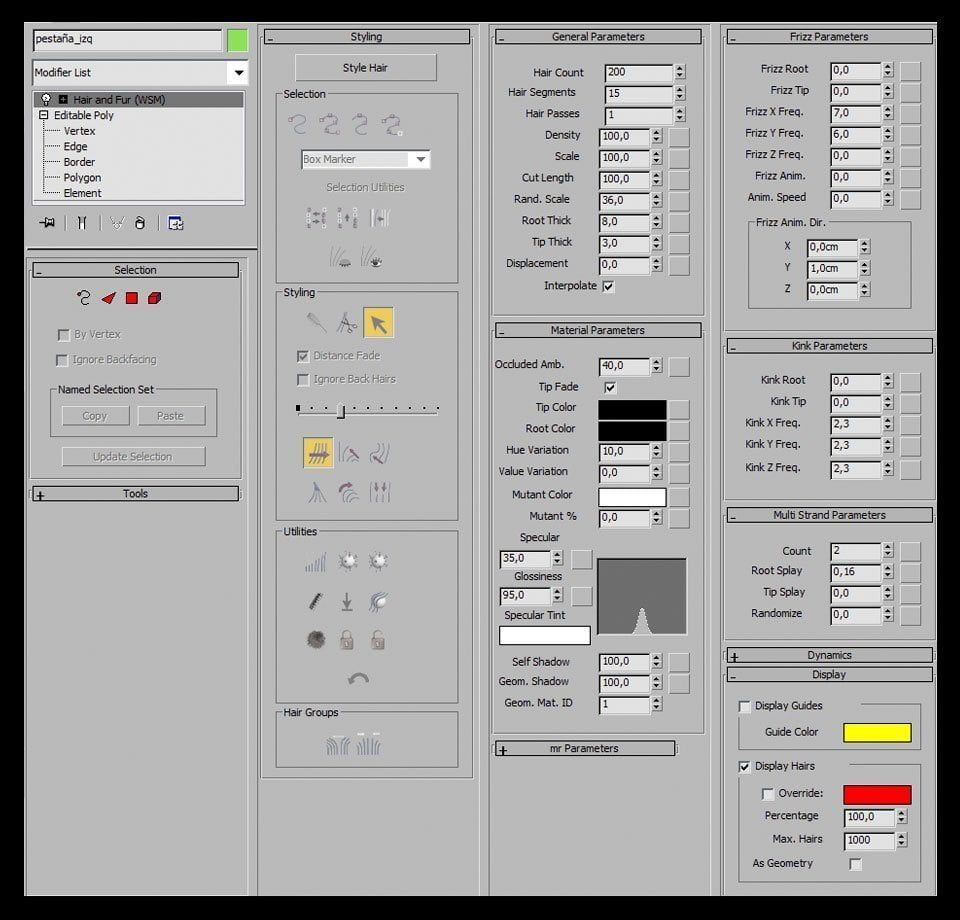The image size is (960, 920).
Task: Click the Update Selection button
Action: tap(133, 457)
